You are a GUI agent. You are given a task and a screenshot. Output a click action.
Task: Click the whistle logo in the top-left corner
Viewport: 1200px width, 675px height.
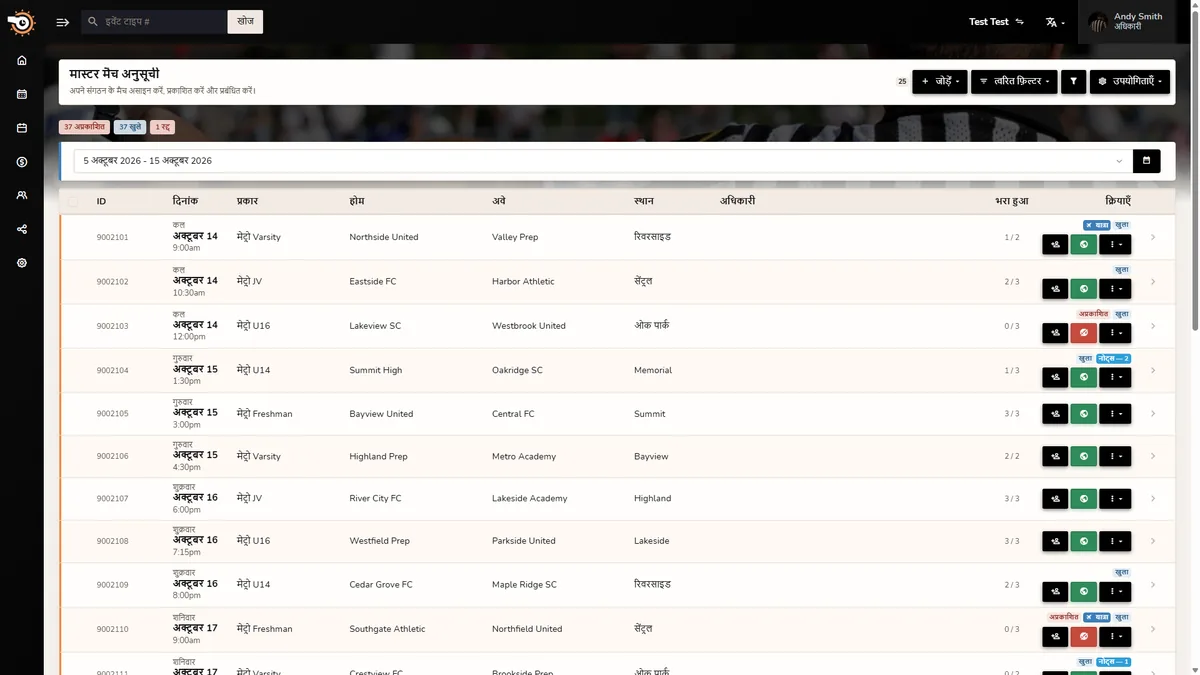pos(21,22)
